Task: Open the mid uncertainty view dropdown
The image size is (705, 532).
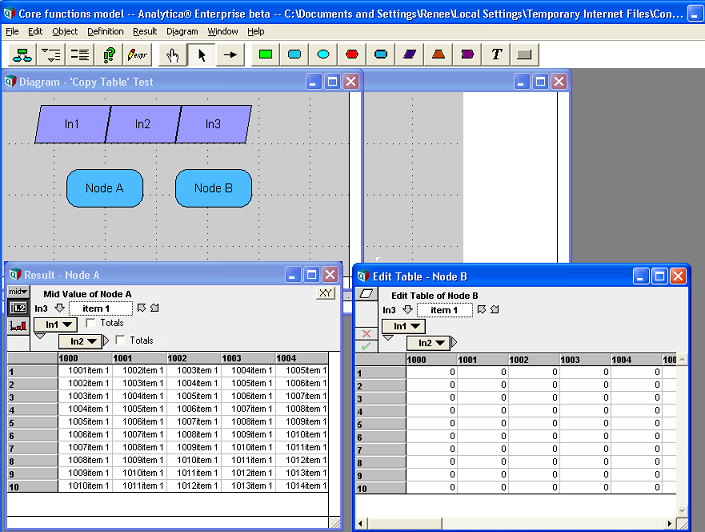Action: pyautogui.click(x=18, y=291)
